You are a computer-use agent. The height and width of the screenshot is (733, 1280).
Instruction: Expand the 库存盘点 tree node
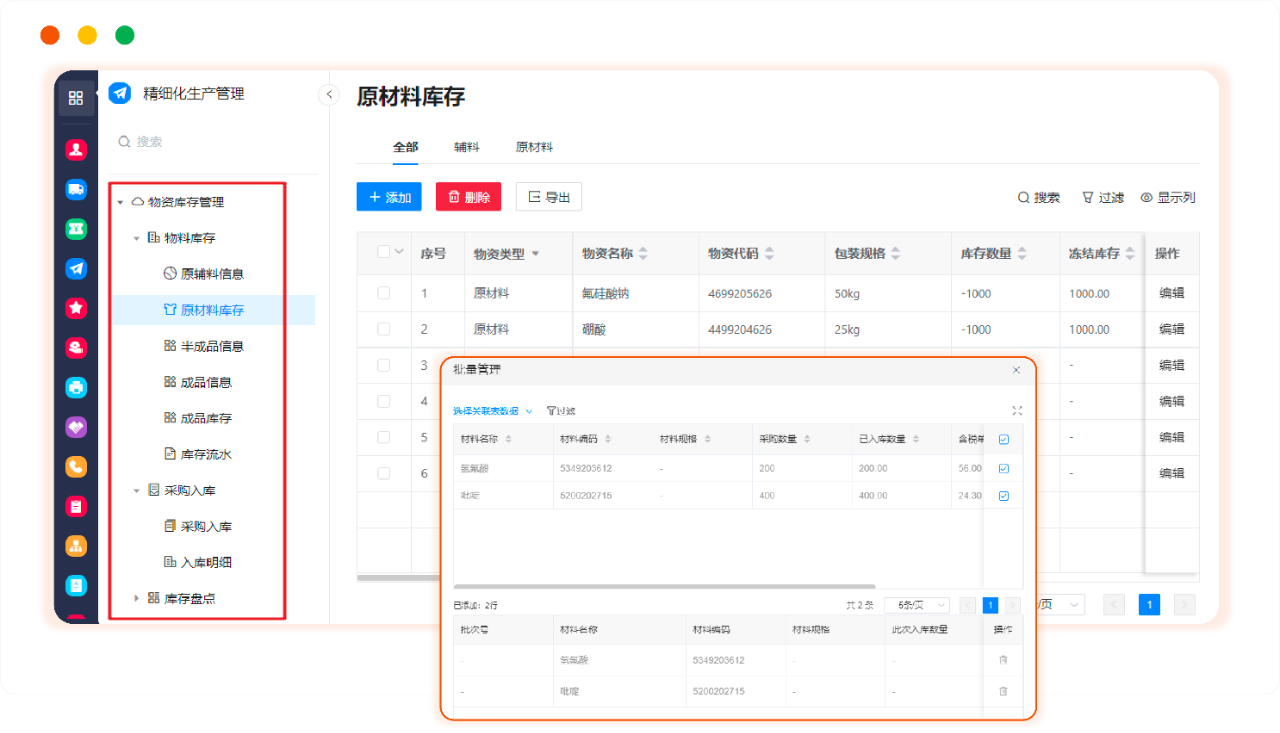coord(136,598)
